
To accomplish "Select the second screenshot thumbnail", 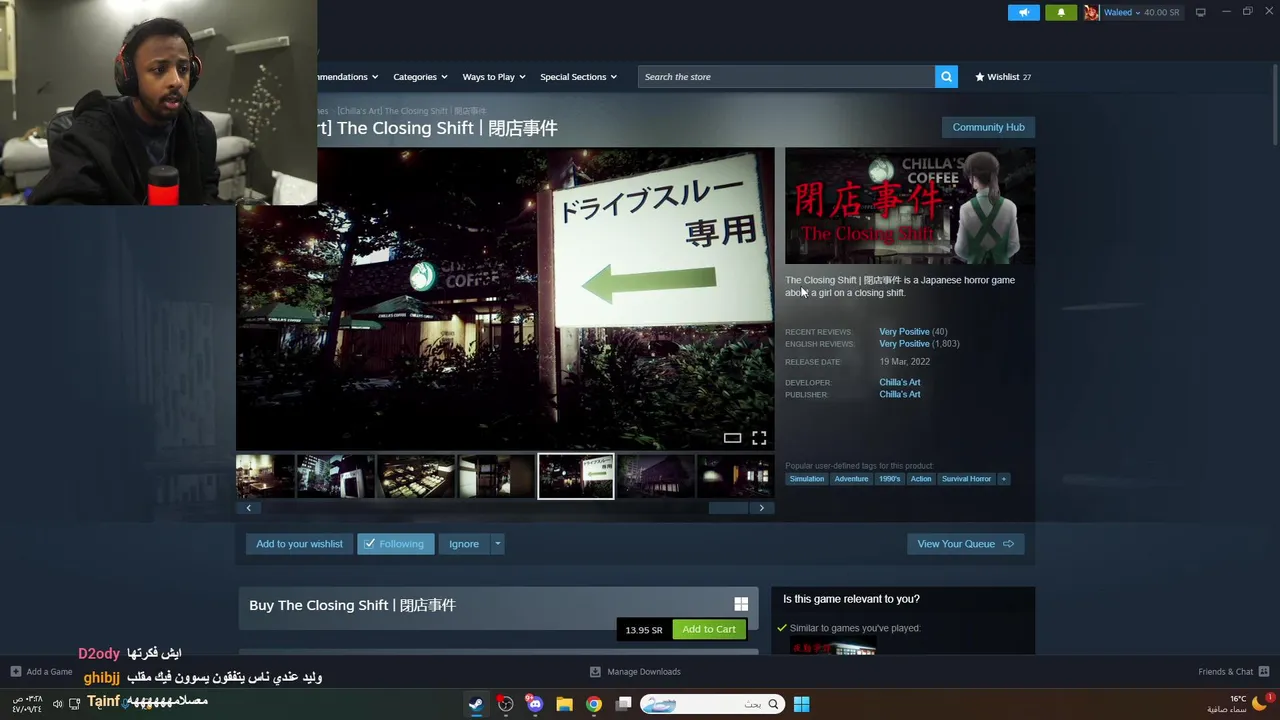I will coord(336,476).
